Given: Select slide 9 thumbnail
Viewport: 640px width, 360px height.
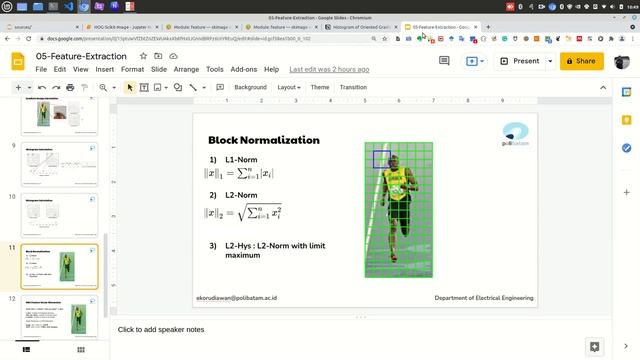Looking at the screenshot, I should pos(60,164).
